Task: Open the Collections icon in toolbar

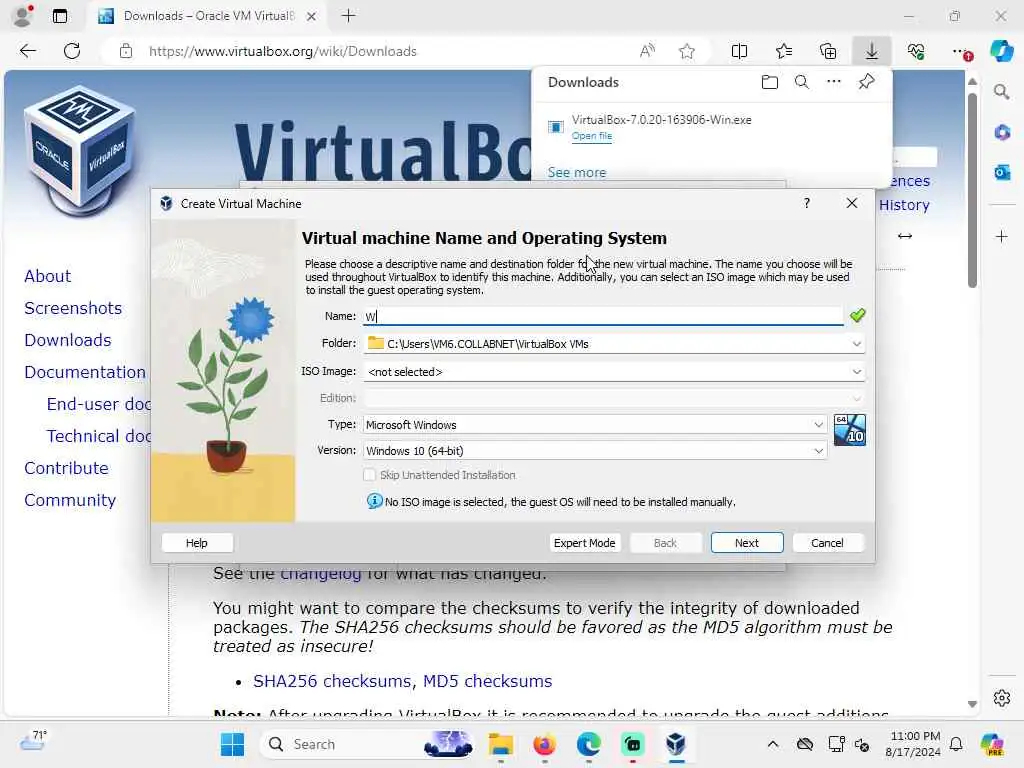Action: pos(828,51)
